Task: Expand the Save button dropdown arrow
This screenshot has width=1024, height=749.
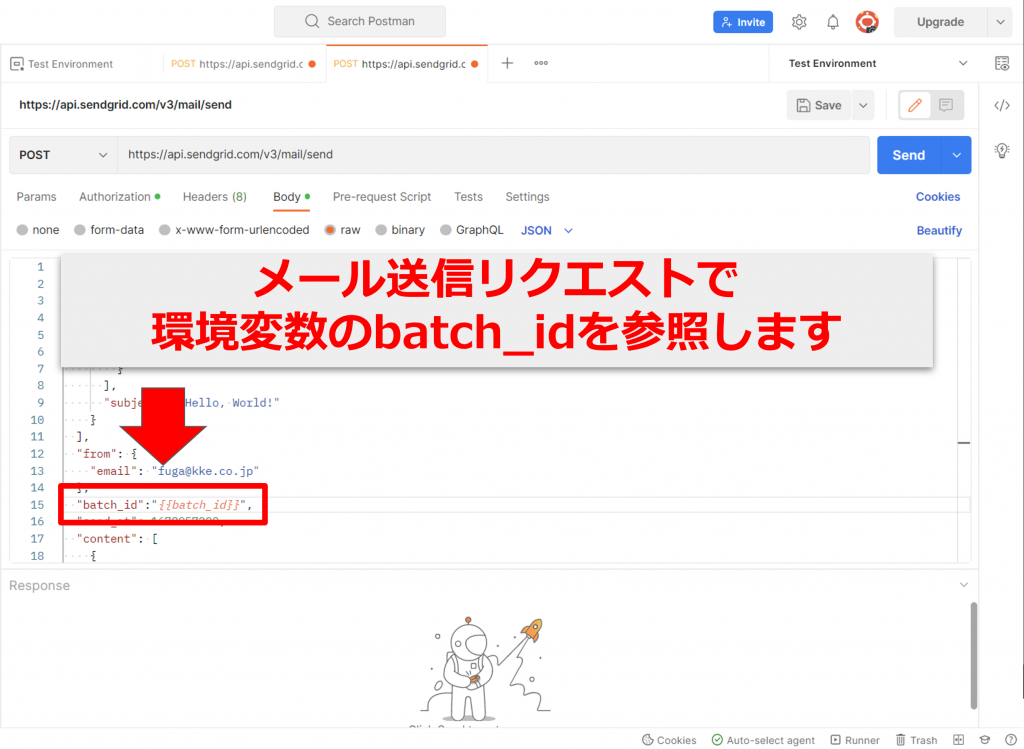Action: tap(862, 104)
